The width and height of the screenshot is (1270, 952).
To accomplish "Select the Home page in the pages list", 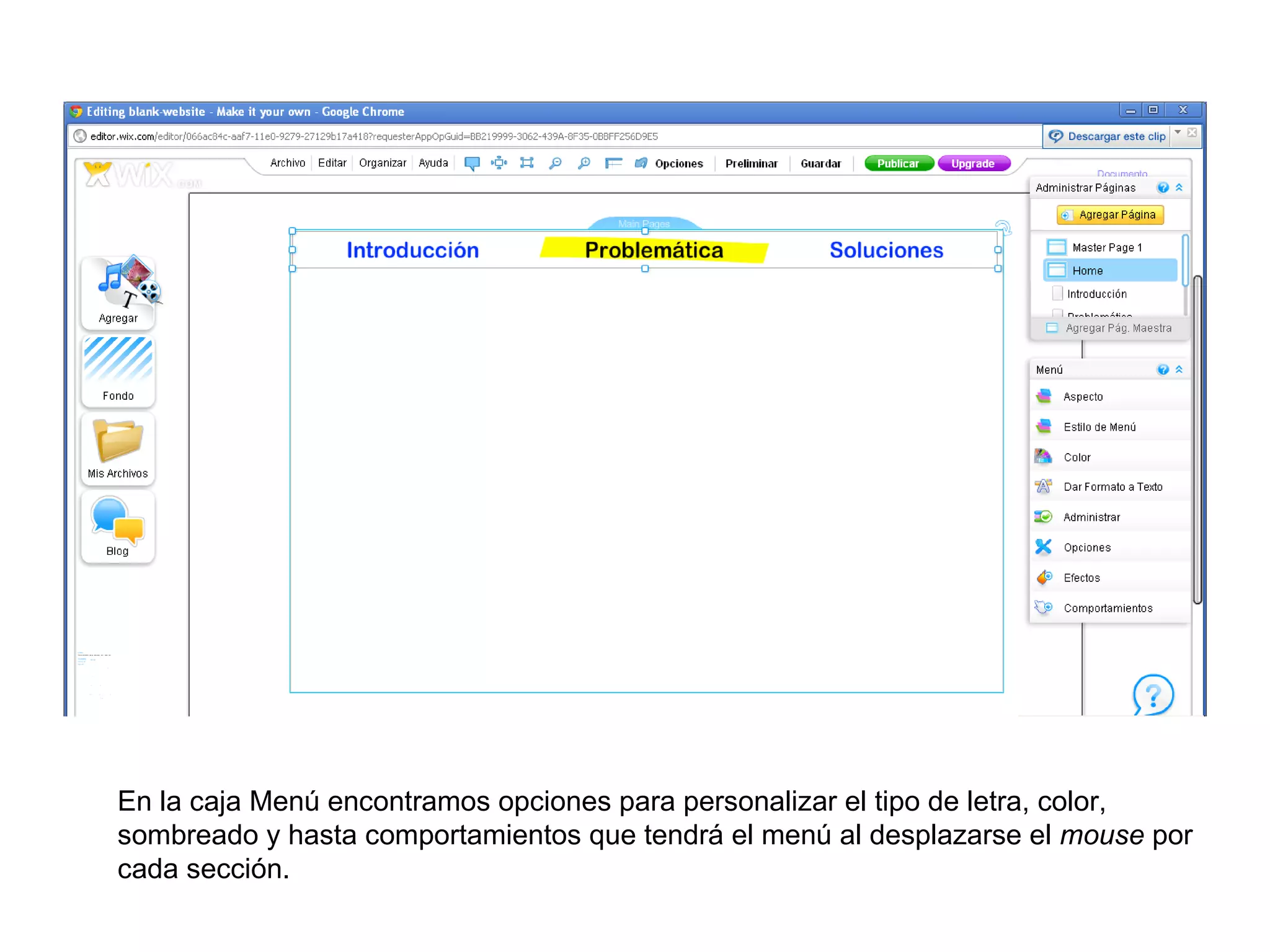I will coord(1110,271).
